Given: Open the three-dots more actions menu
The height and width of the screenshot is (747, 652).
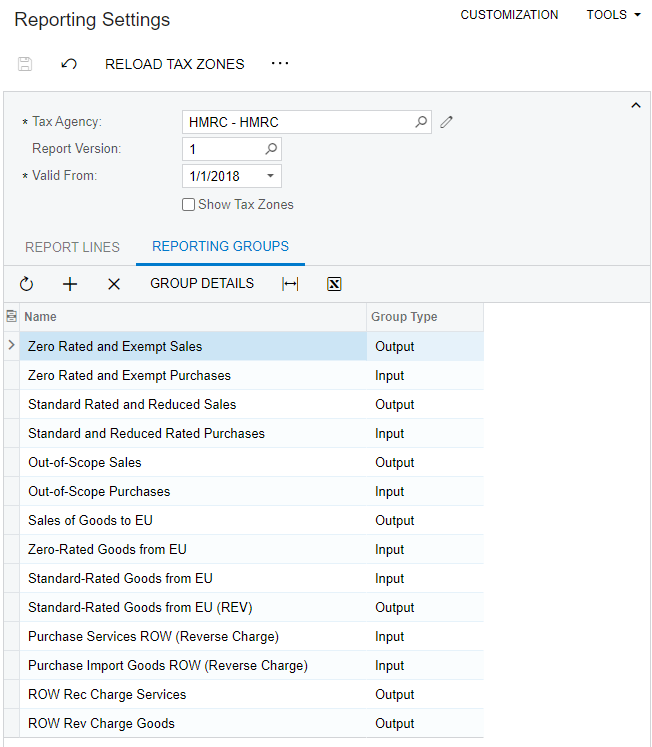Looking at the screenshot, I should pos(280,63).
